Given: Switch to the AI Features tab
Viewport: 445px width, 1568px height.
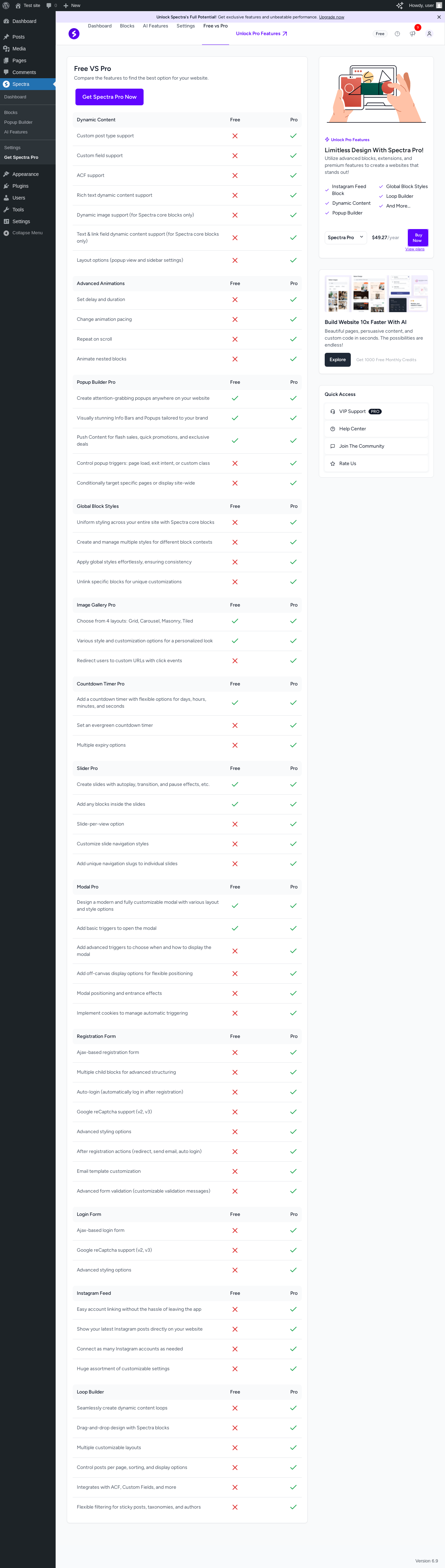Looking at the screenshot, I should (x=155, y=26).
